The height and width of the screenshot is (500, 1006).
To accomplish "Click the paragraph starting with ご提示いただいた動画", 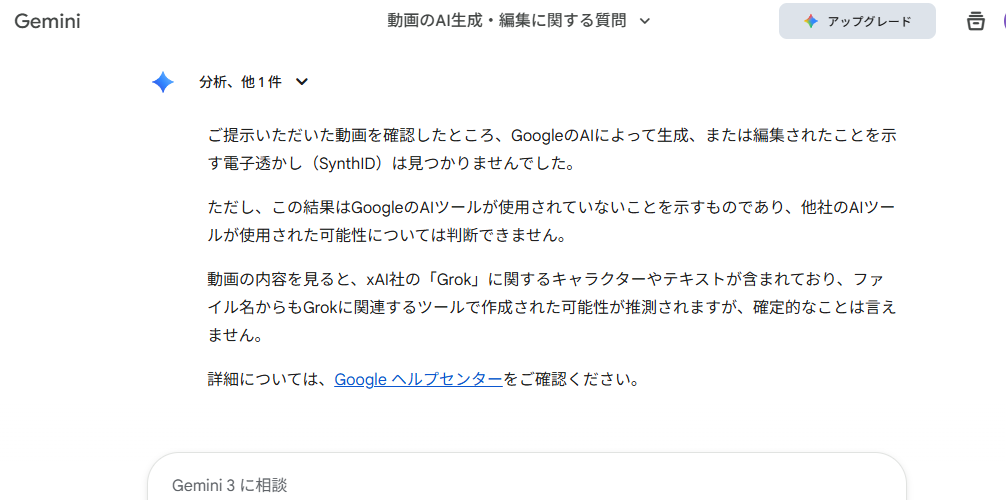I will tap(550, 149).
